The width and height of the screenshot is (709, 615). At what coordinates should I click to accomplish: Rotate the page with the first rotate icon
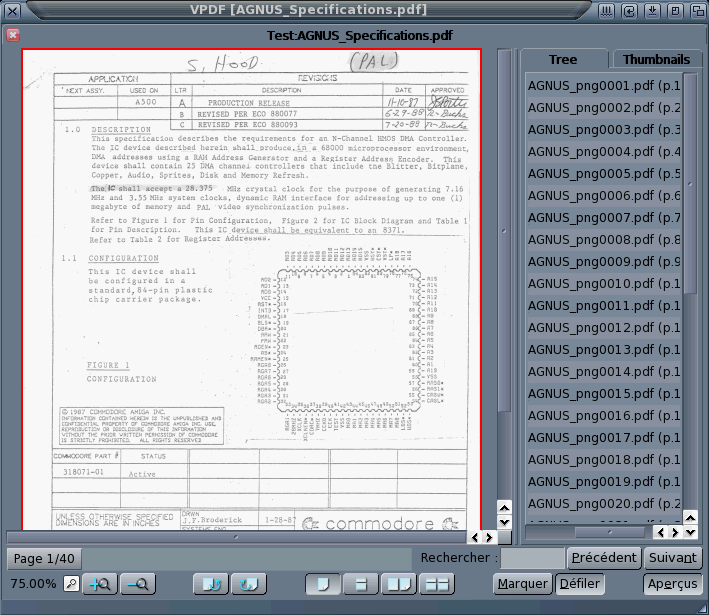click(211, 584)
